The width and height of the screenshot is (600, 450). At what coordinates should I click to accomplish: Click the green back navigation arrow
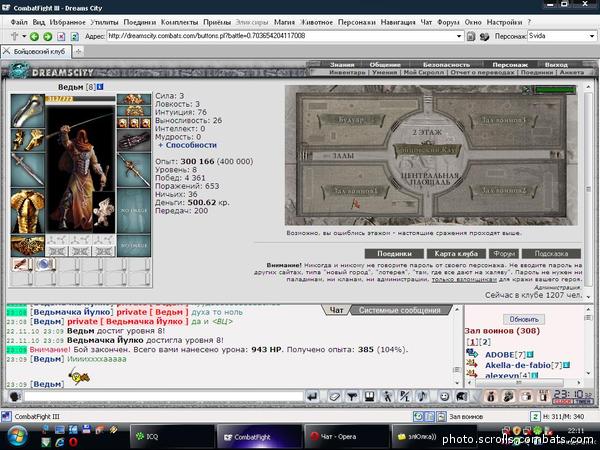coord(34,36)
